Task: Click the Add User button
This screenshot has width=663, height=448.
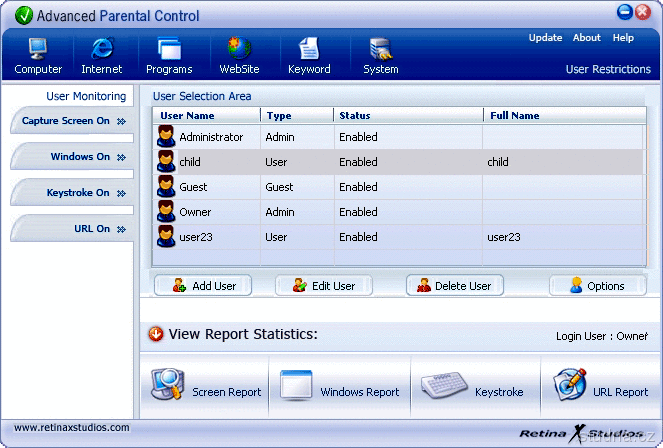Action: click(204, 286)
